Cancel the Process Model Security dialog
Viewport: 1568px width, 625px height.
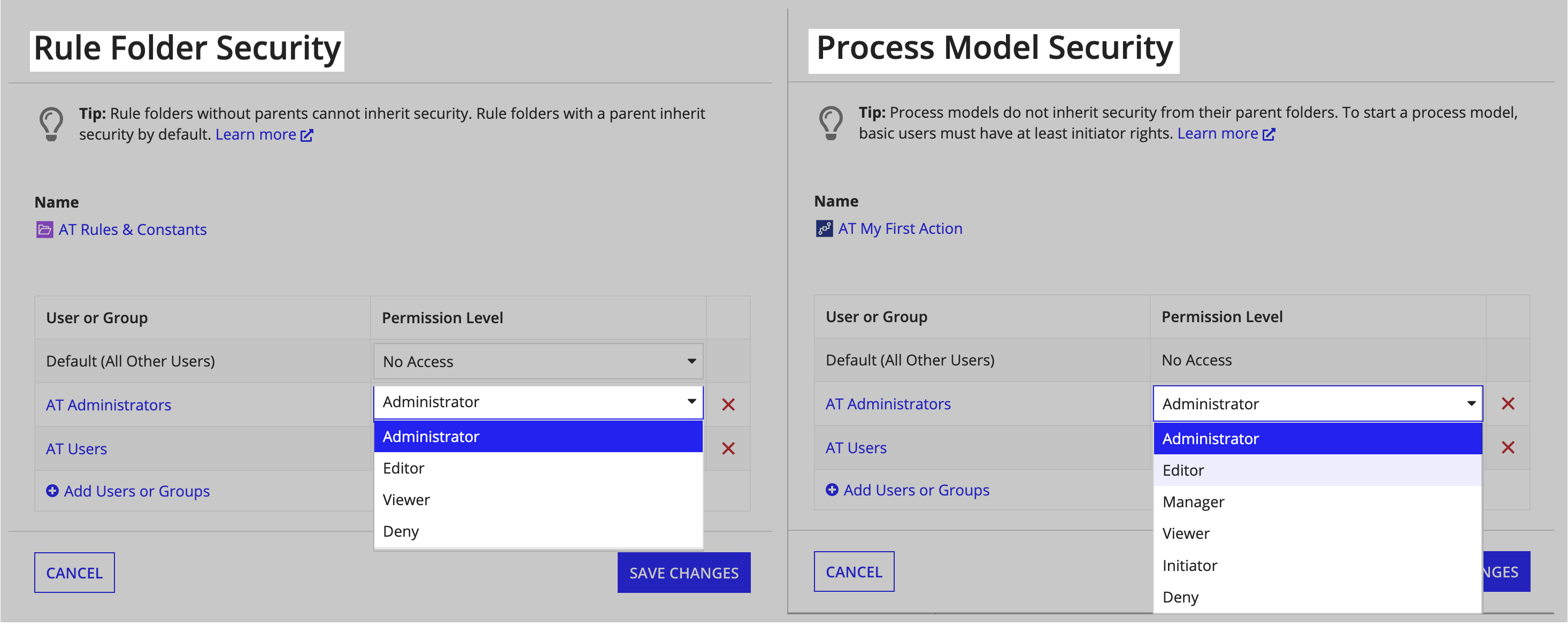point(854,571)
